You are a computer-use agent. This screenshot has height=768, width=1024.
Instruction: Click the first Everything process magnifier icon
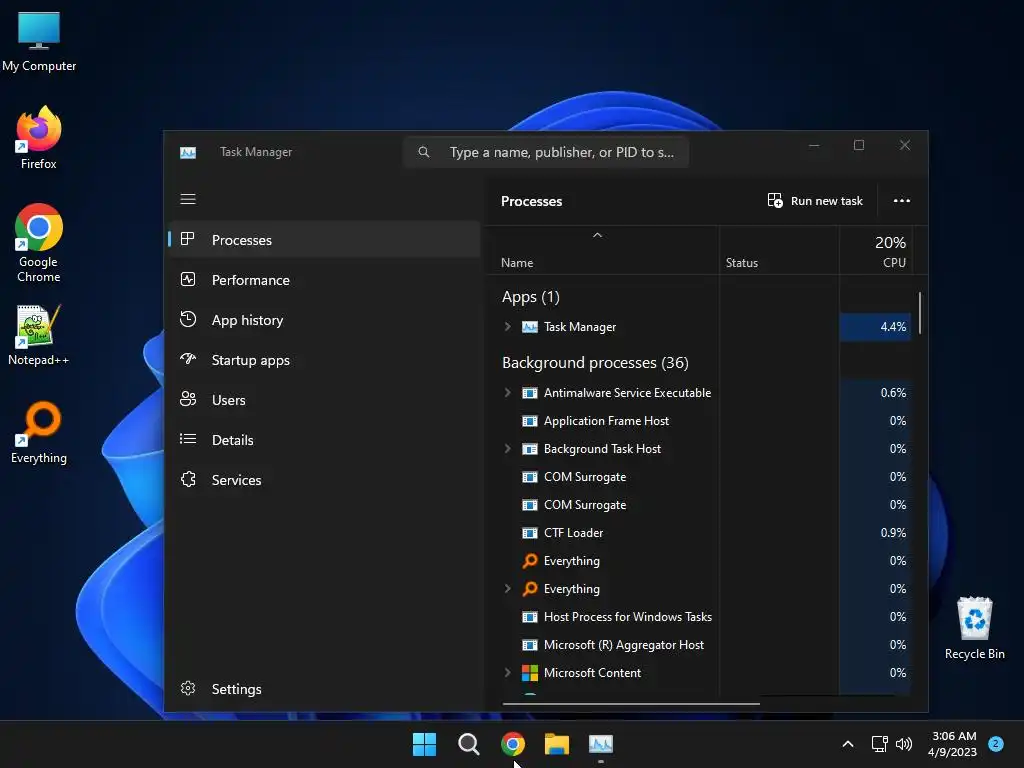(530, 561)
